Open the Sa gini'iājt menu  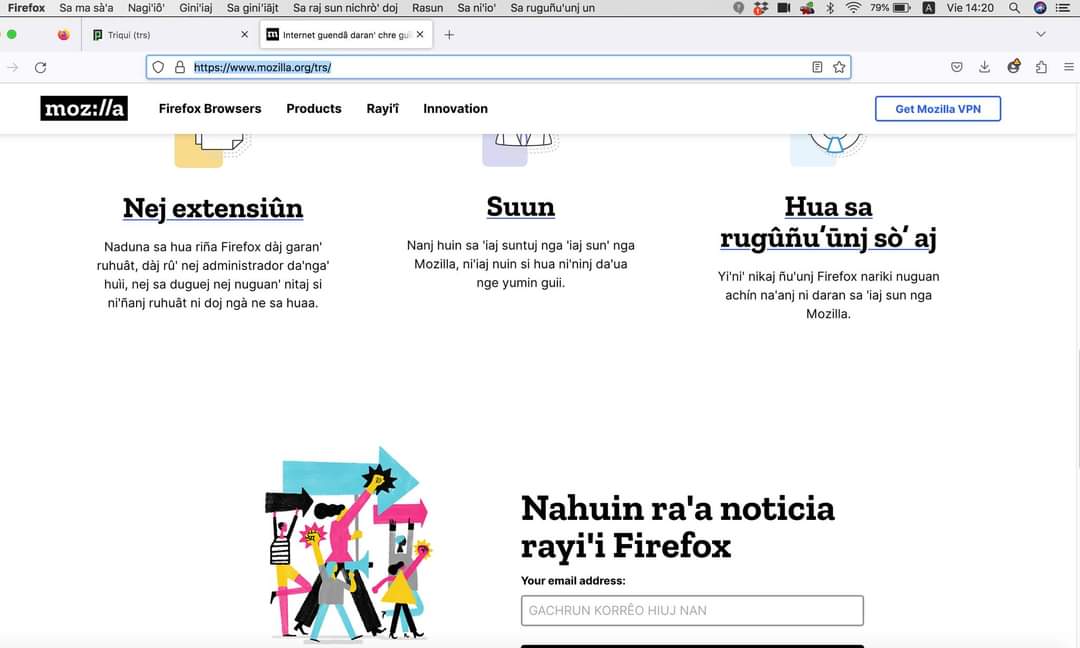pyautogui.click(x=253, y=8)
